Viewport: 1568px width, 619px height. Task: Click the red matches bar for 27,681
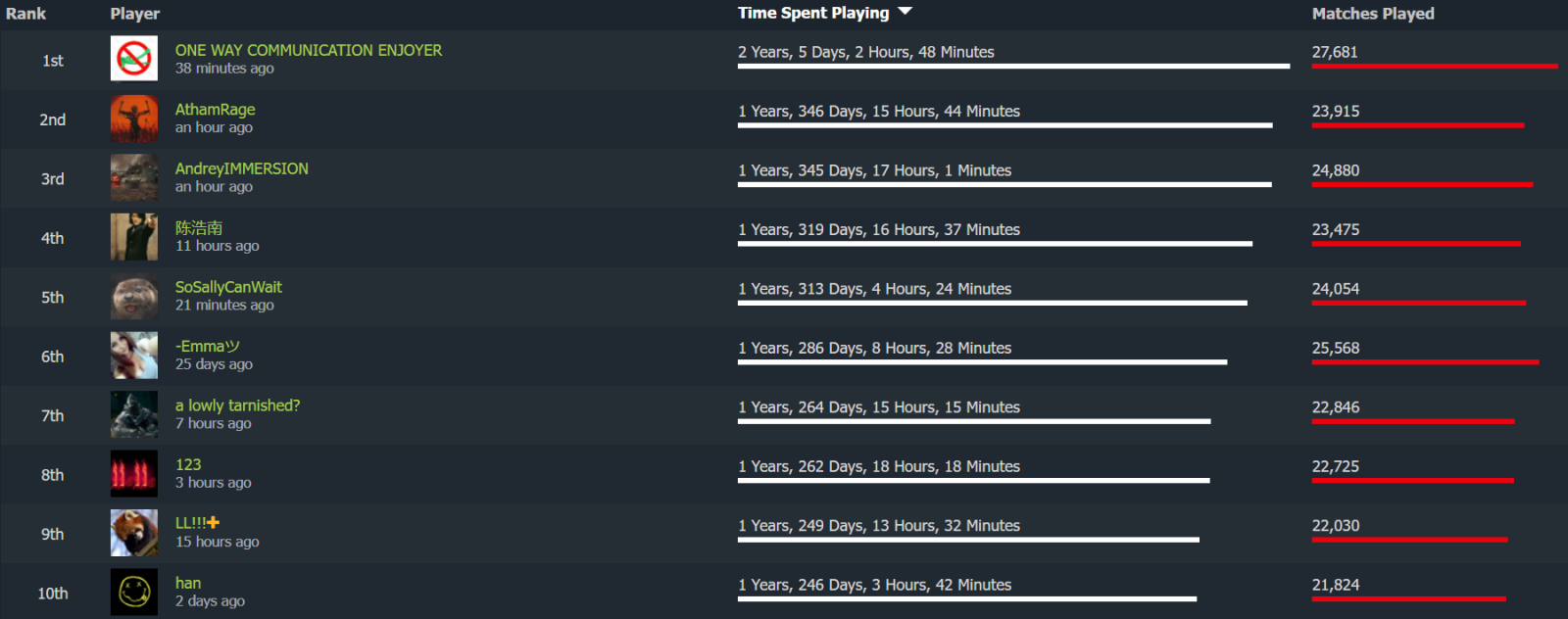[1434, 67]
